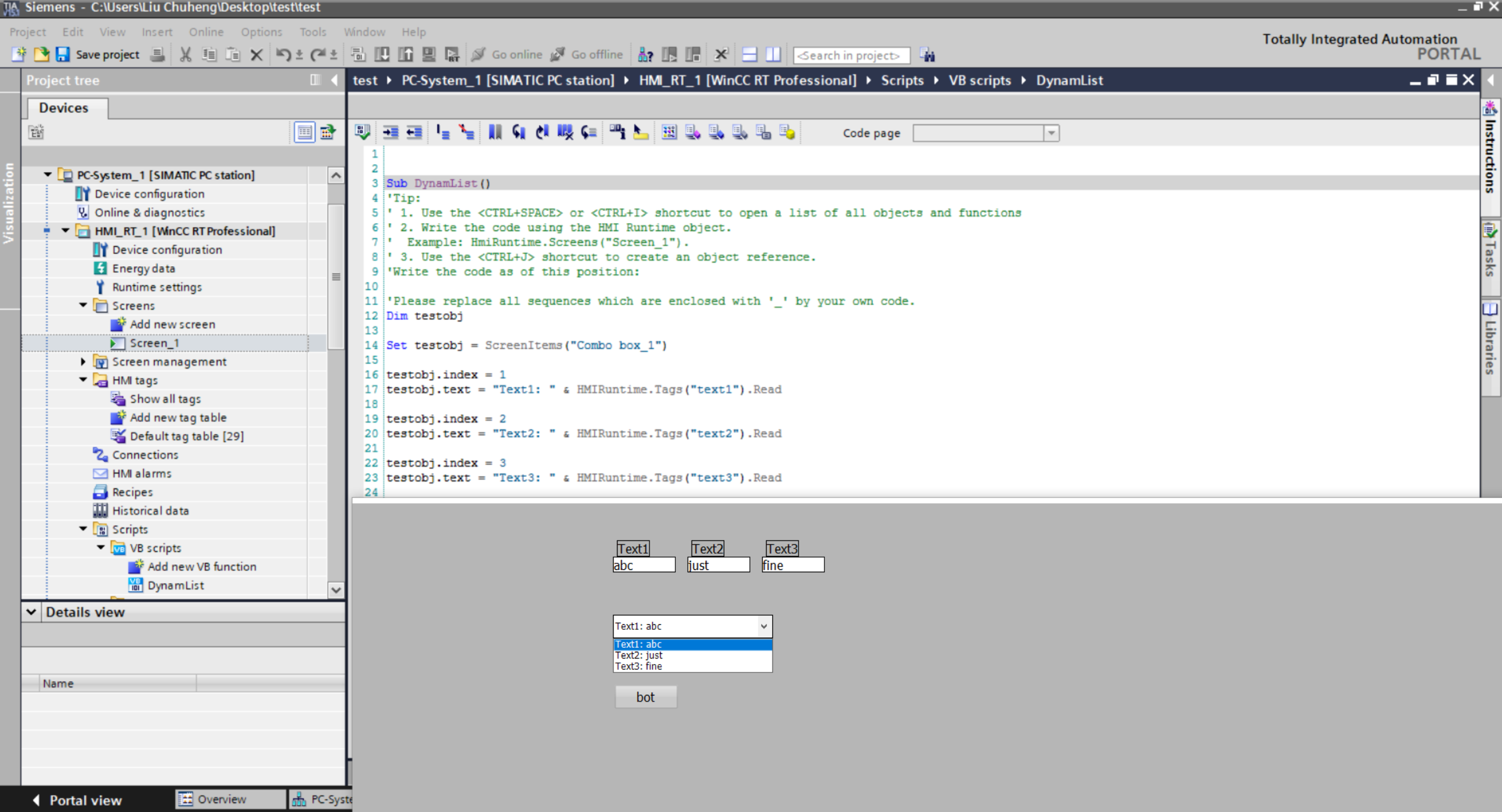The height and width of the screenshot is (812, 1502).
Task: Collapse the Screens folder in tree
Action: coord(83,305)
